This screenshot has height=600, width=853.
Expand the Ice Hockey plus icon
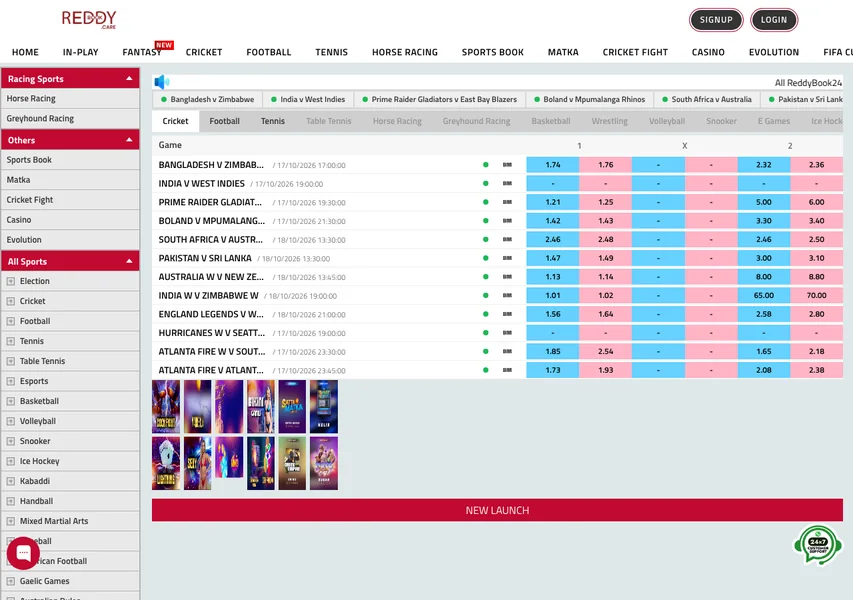(10, 461)
